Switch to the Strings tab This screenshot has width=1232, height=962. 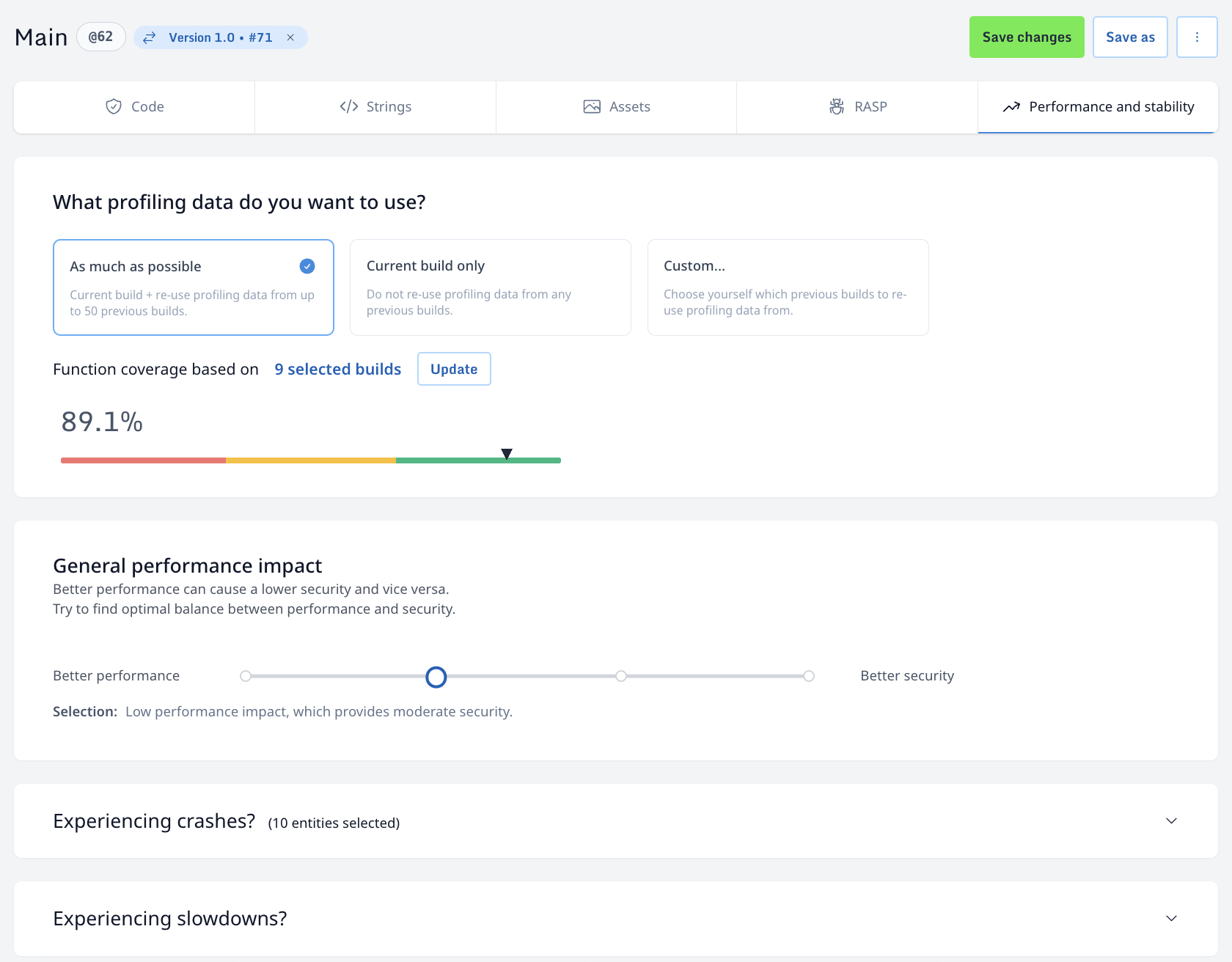tap(375, 107)
